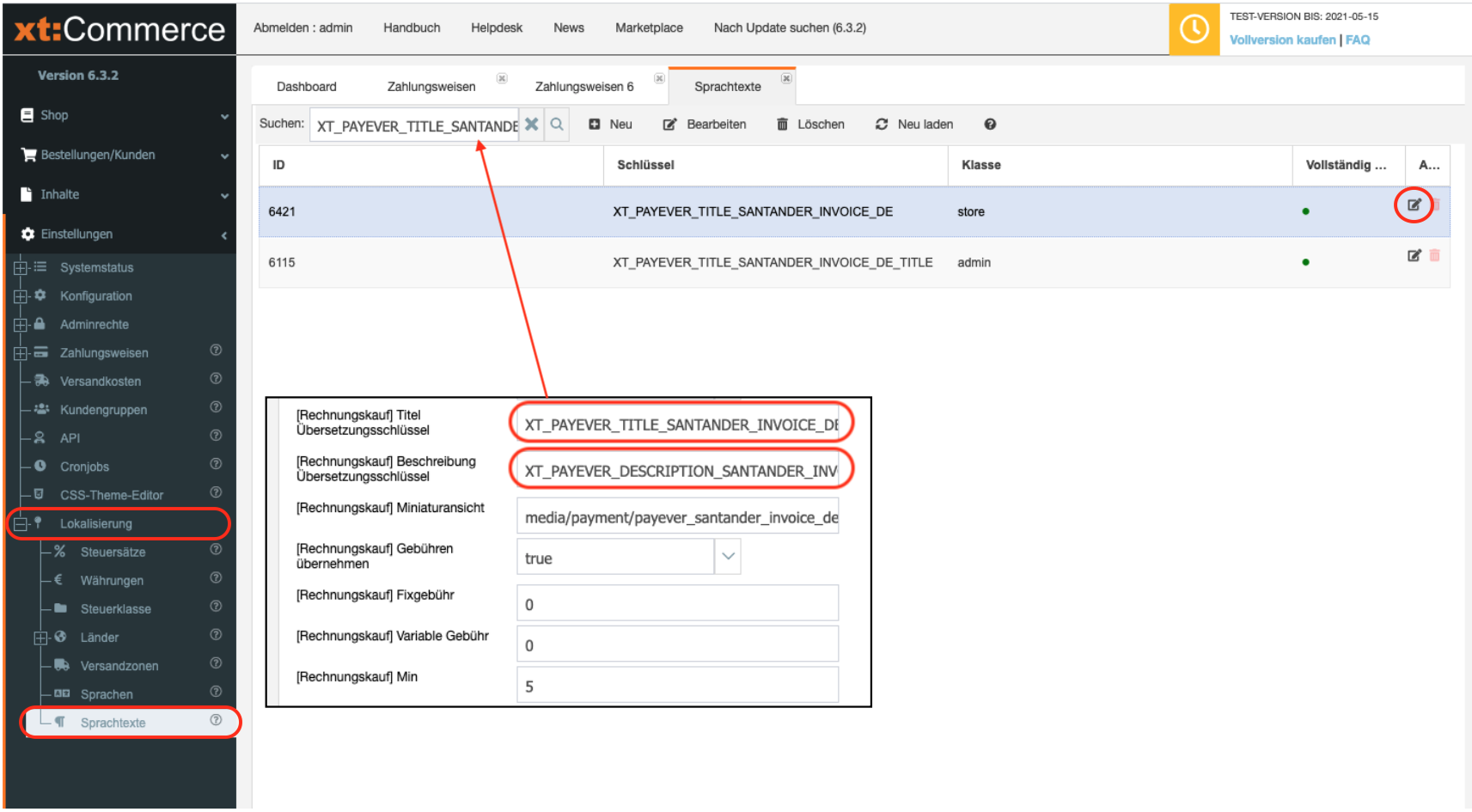Open help icon next to CSS-Theme-Editor
Viewport: 1472px width, 812px height.
tap(216, 492)
